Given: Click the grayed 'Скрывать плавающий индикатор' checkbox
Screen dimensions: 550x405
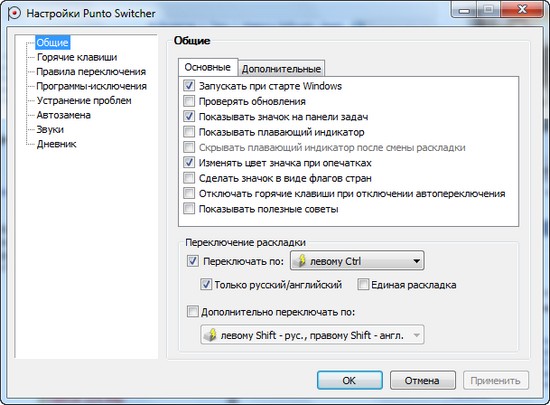Looking at the screenshot, I should pyautogui.click(x=189, y=147).
